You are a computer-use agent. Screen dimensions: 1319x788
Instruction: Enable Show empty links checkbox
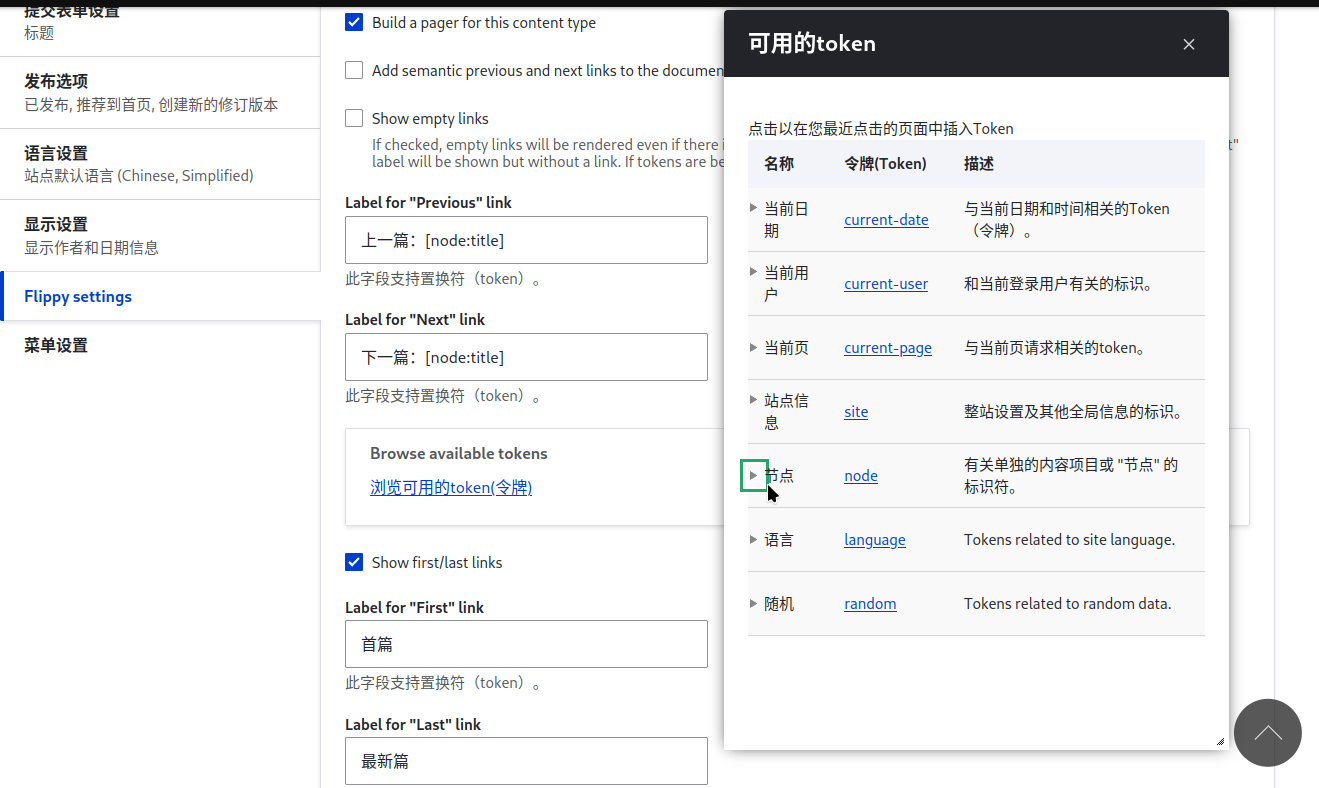(x=354, y=118)
